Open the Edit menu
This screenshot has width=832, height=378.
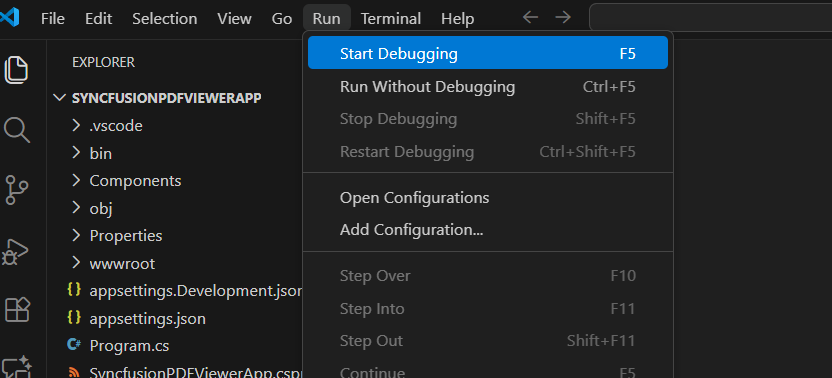click(x=98, y=19)
